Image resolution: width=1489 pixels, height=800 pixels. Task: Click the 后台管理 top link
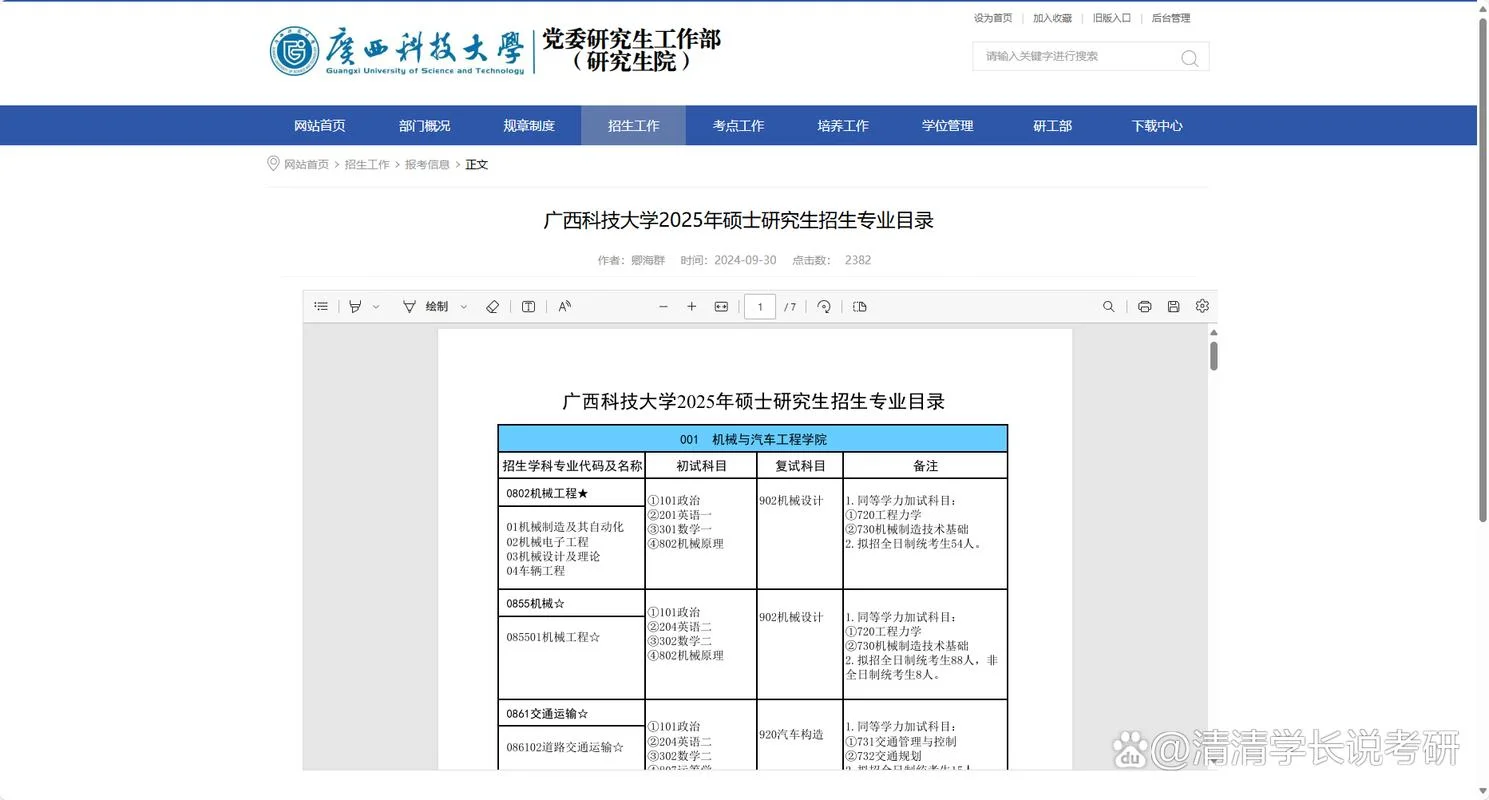point(1171,18)
